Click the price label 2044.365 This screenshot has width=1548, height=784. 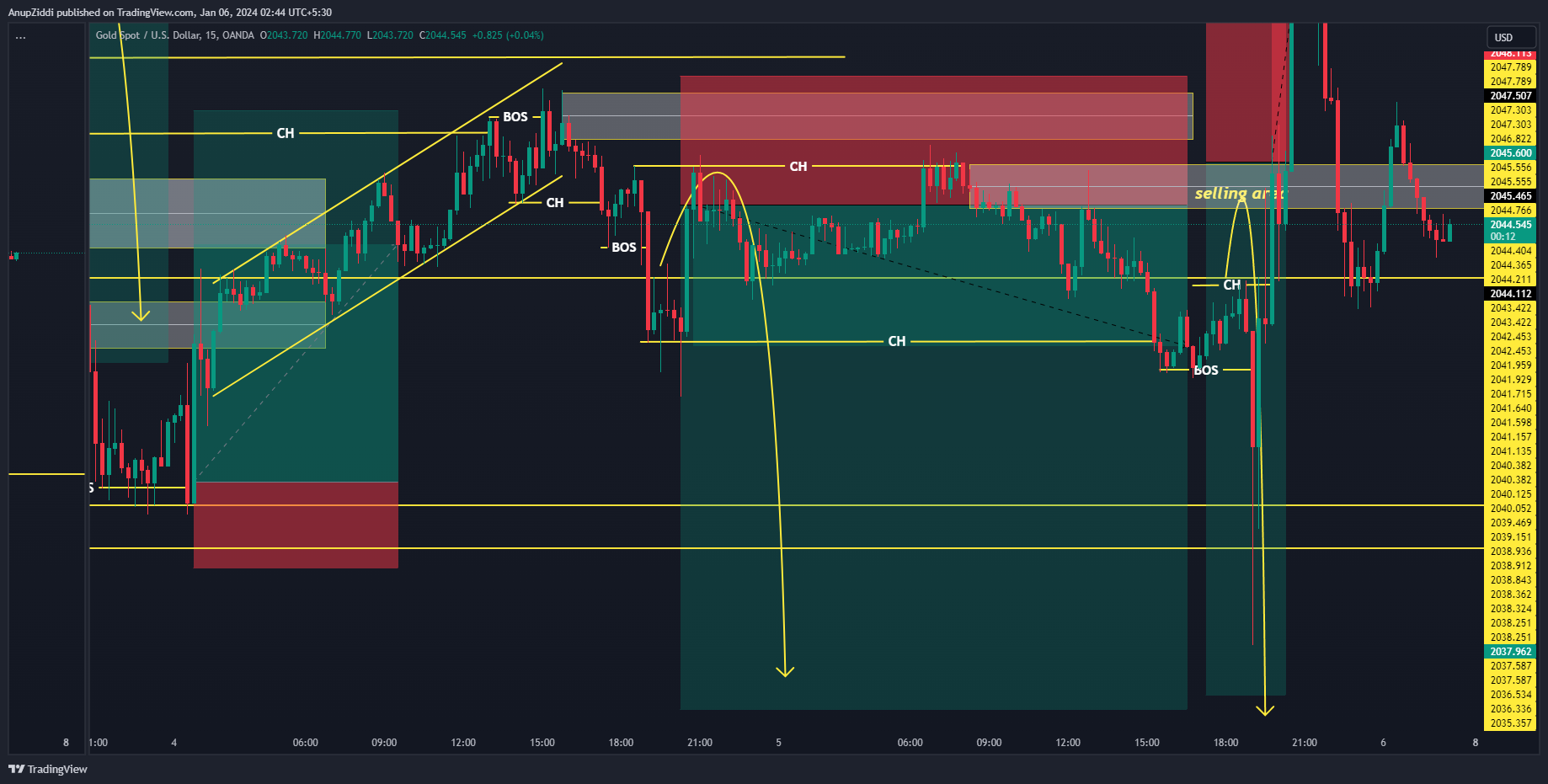1511,265
